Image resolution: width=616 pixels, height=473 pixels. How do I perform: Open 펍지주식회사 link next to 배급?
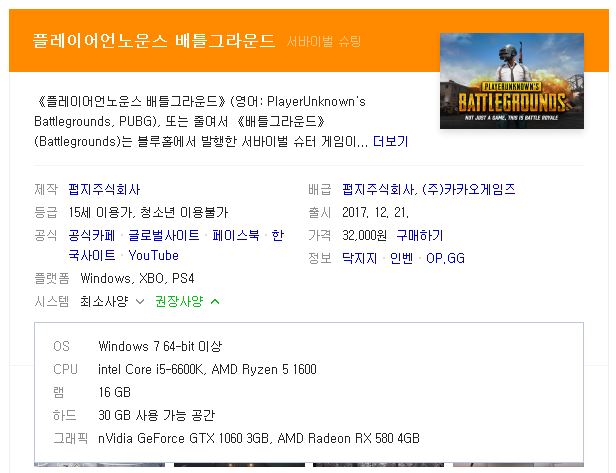tap(378, 189)
